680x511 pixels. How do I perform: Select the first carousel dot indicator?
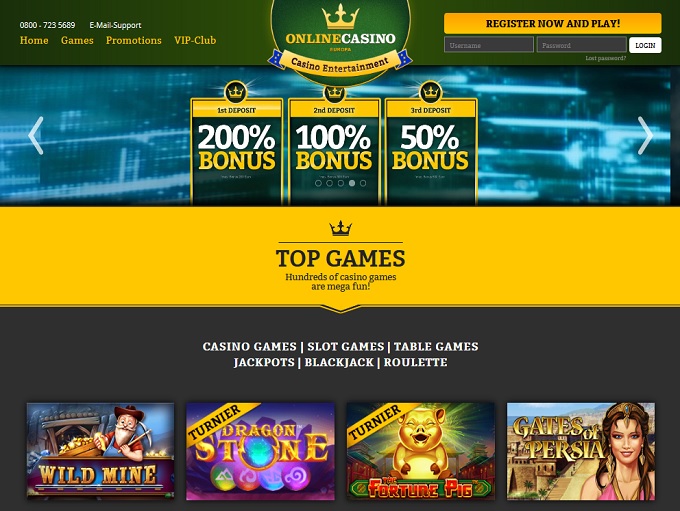pyautogui.click(x=318, y=183)
